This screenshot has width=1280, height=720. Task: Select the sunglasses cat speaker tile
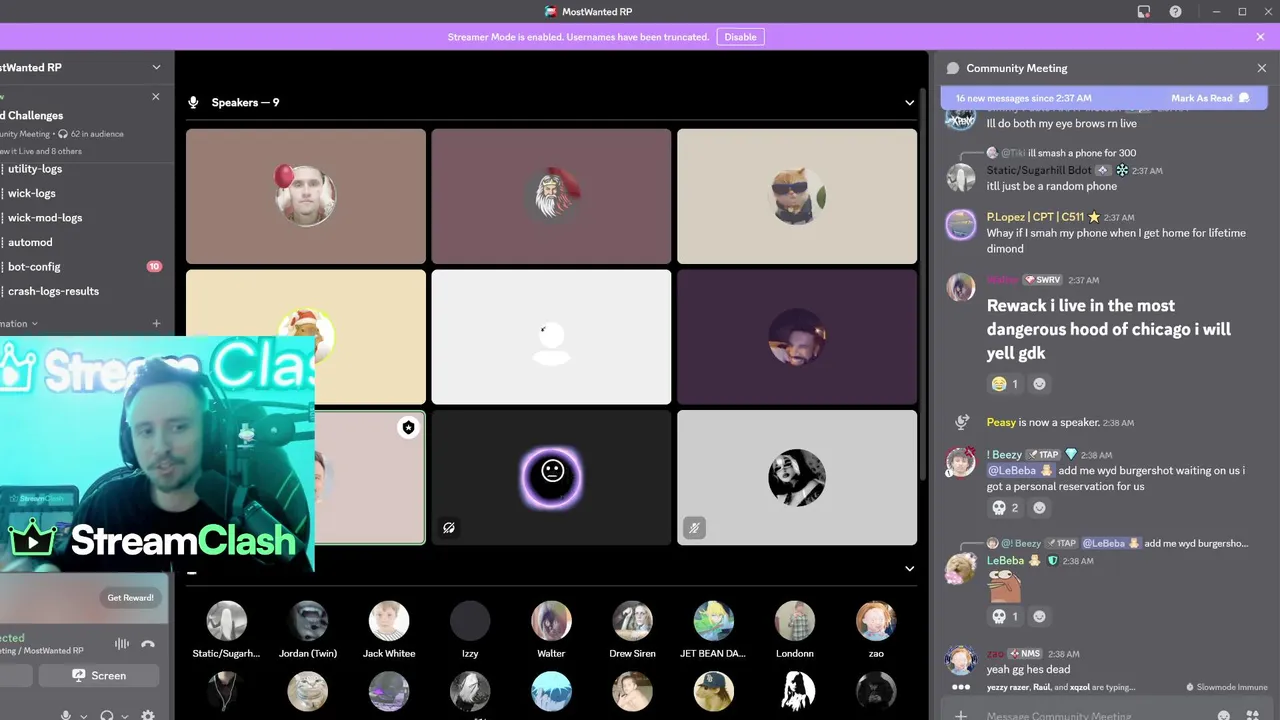pos(797,196)
